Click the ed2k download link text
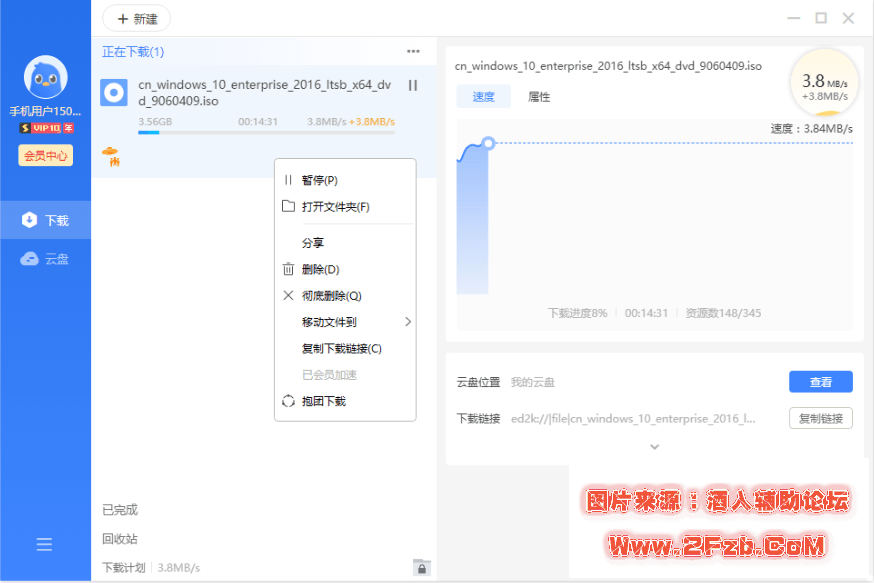 (633, 419)
